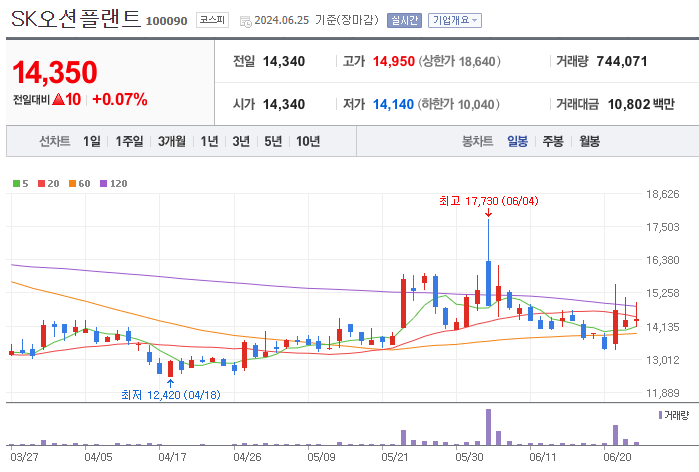
Task: Select the 3년 line chart tab
Action: coord(241,141)
